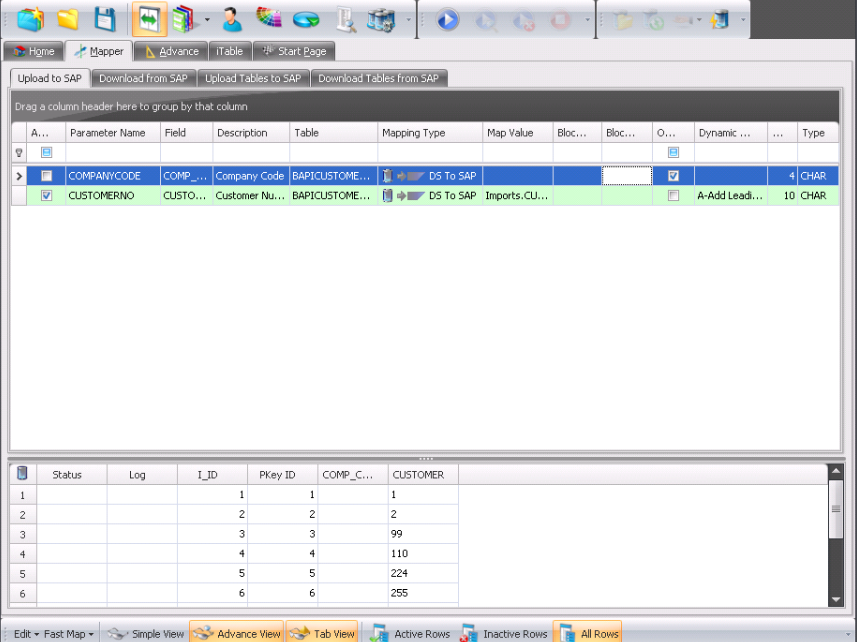Image resolution: width=857 pixels, height=642 pixels.
Task: Click scroll up arrow of data grid
Action: (x=836, y=470)
